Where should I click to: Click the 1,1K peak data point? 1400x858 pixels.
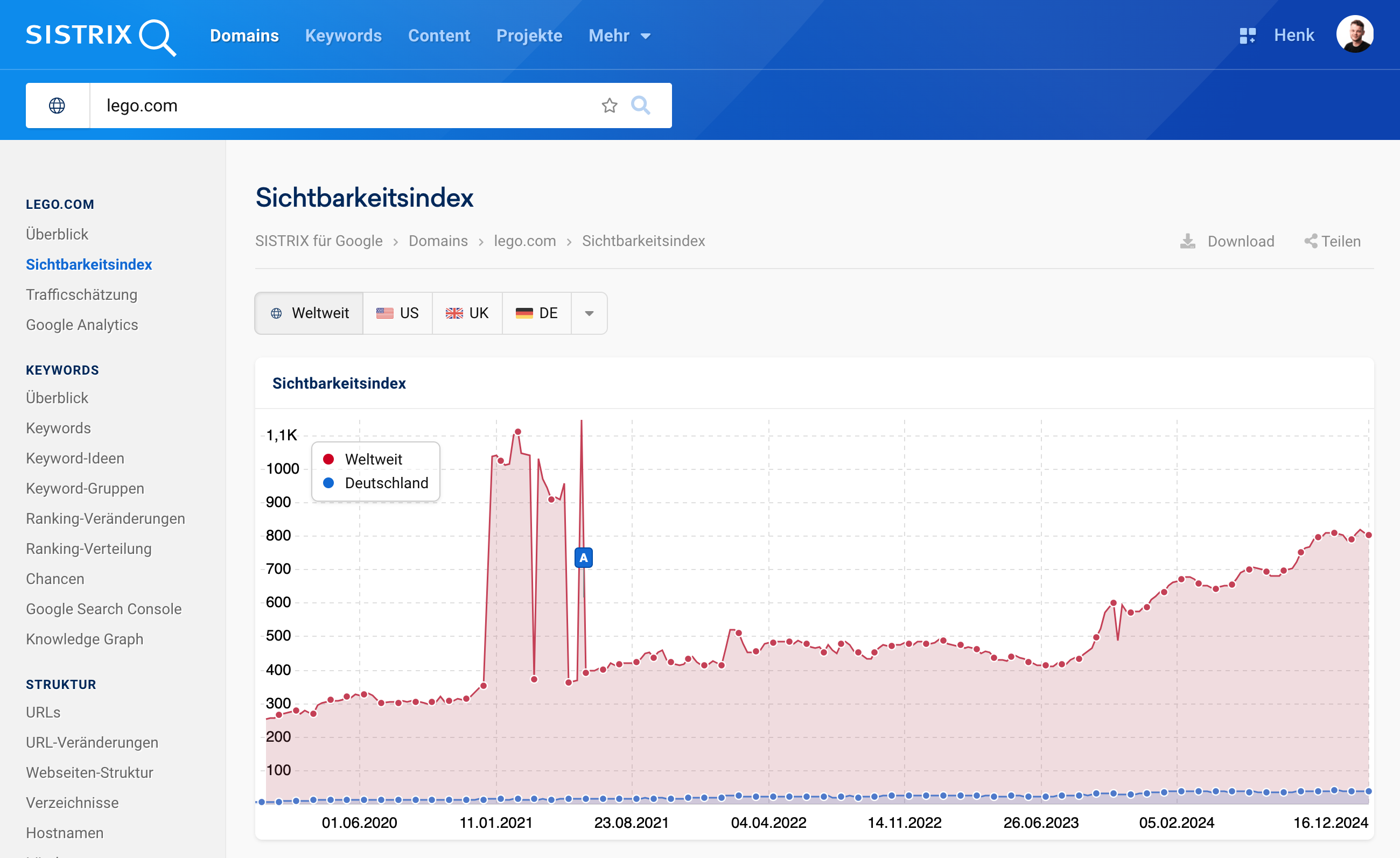coord(517,432)
